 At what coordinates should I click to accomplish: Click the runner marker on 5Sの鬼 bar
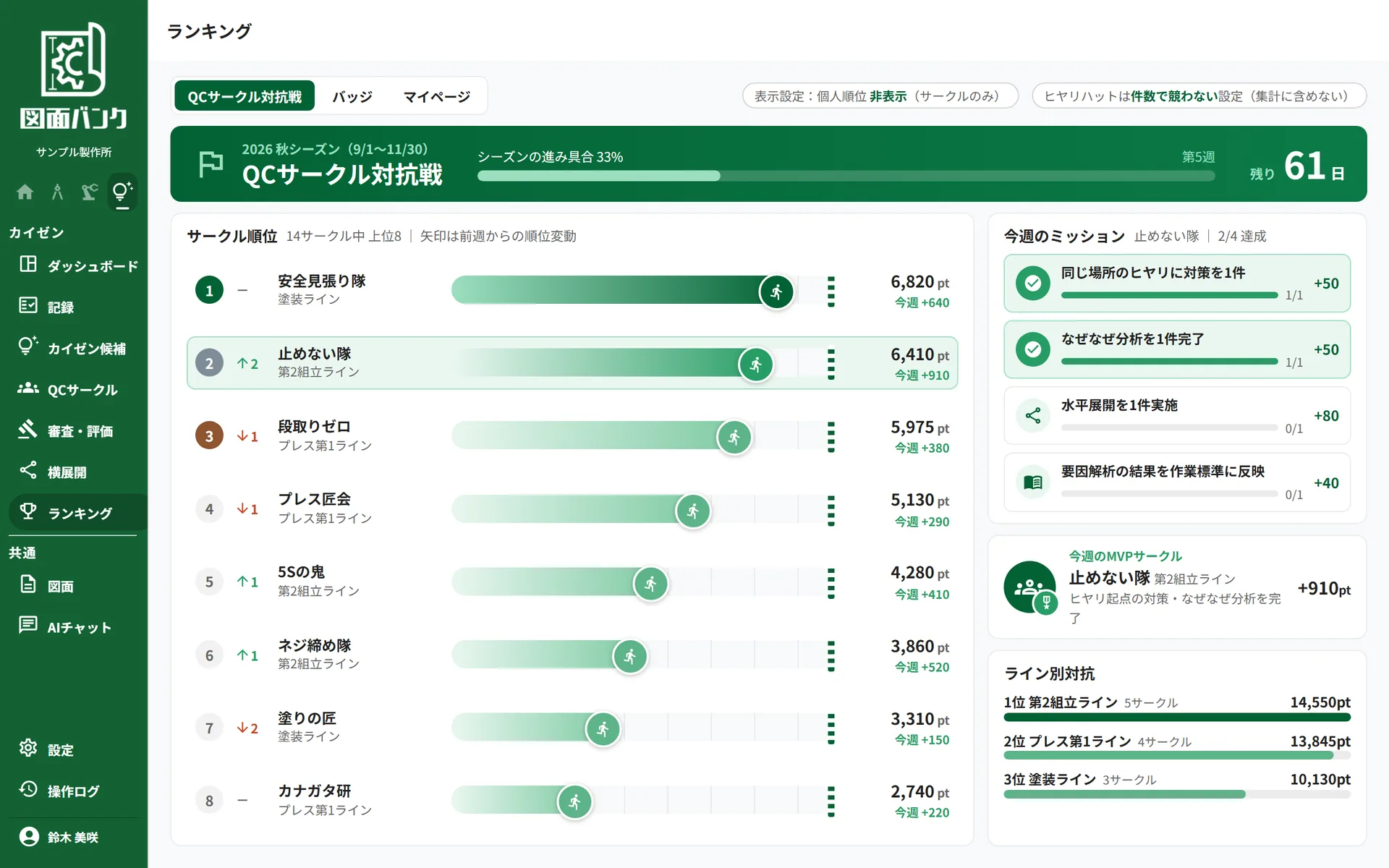coord(650,583)
